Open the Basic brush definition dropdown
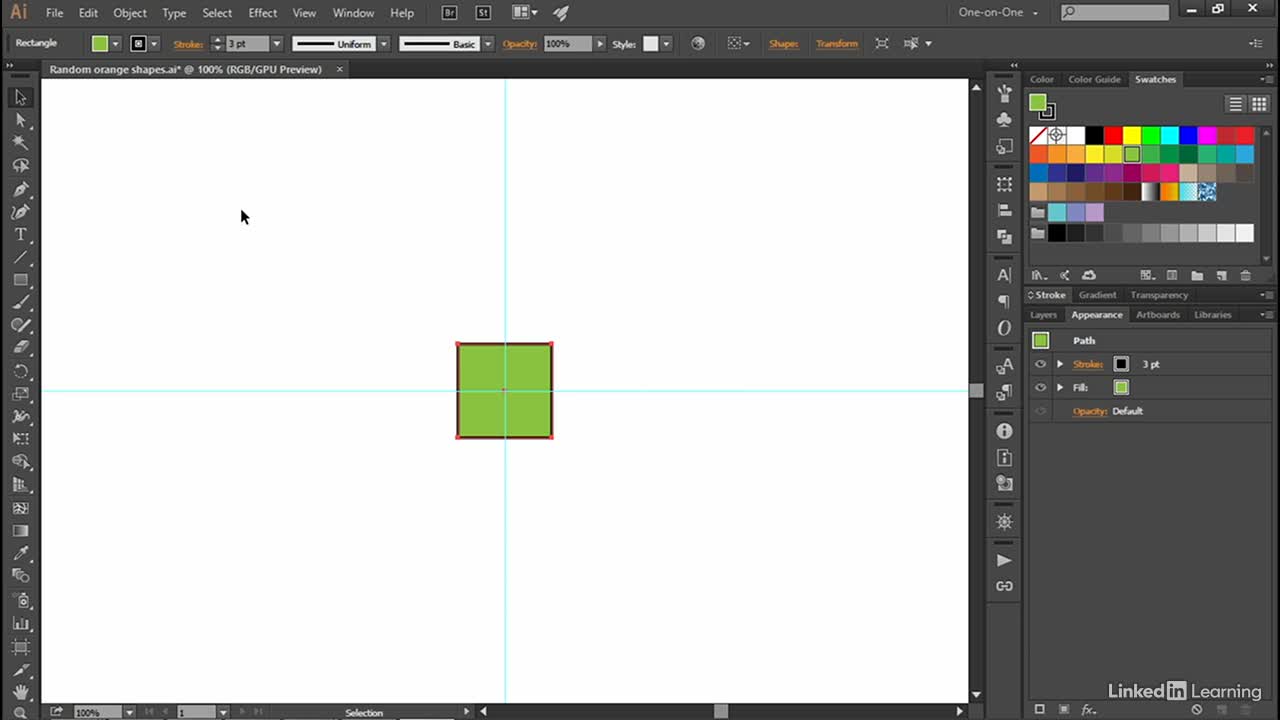This screenshot has width=1280, height=720. 488,44
